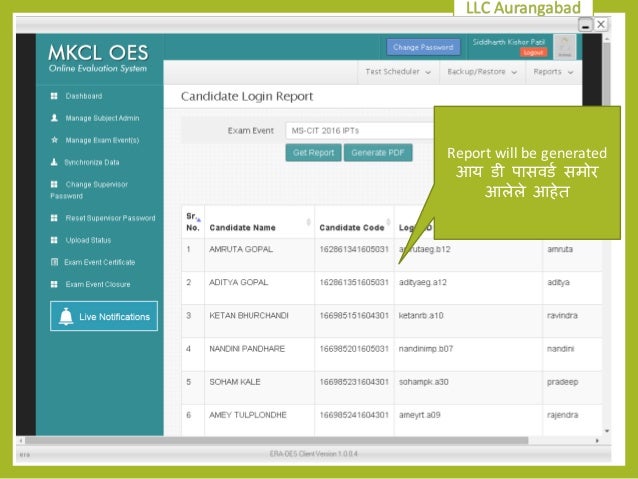Open Reset Supervisor Password item

tap(110, 218)
